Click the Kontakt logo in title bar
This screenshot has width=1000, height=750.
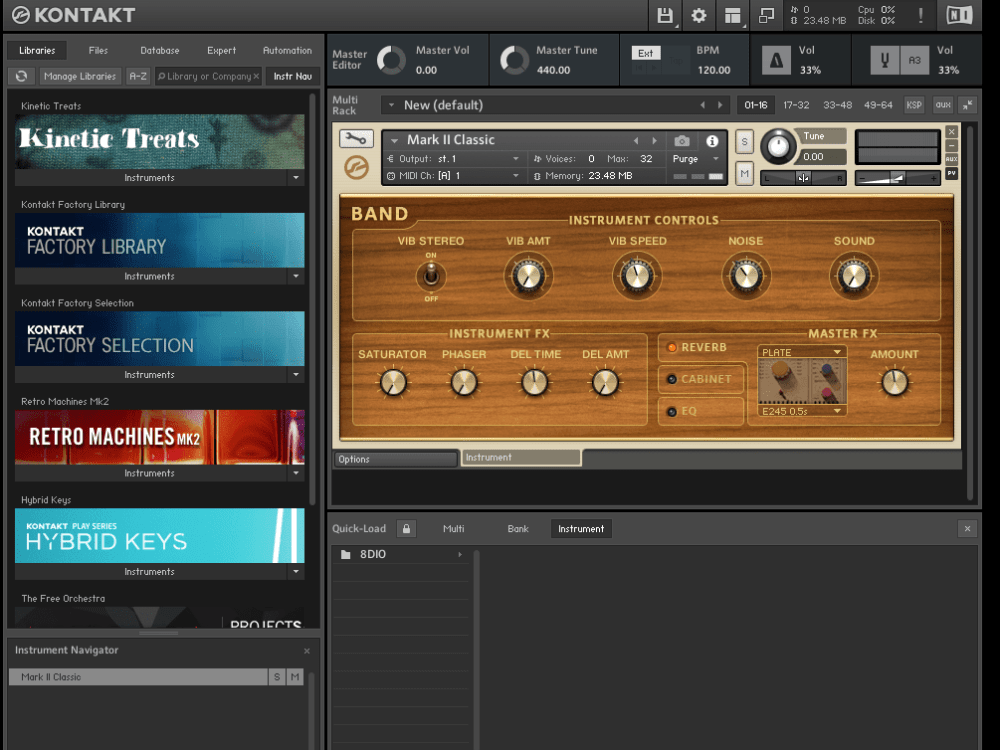pos(20,15)
